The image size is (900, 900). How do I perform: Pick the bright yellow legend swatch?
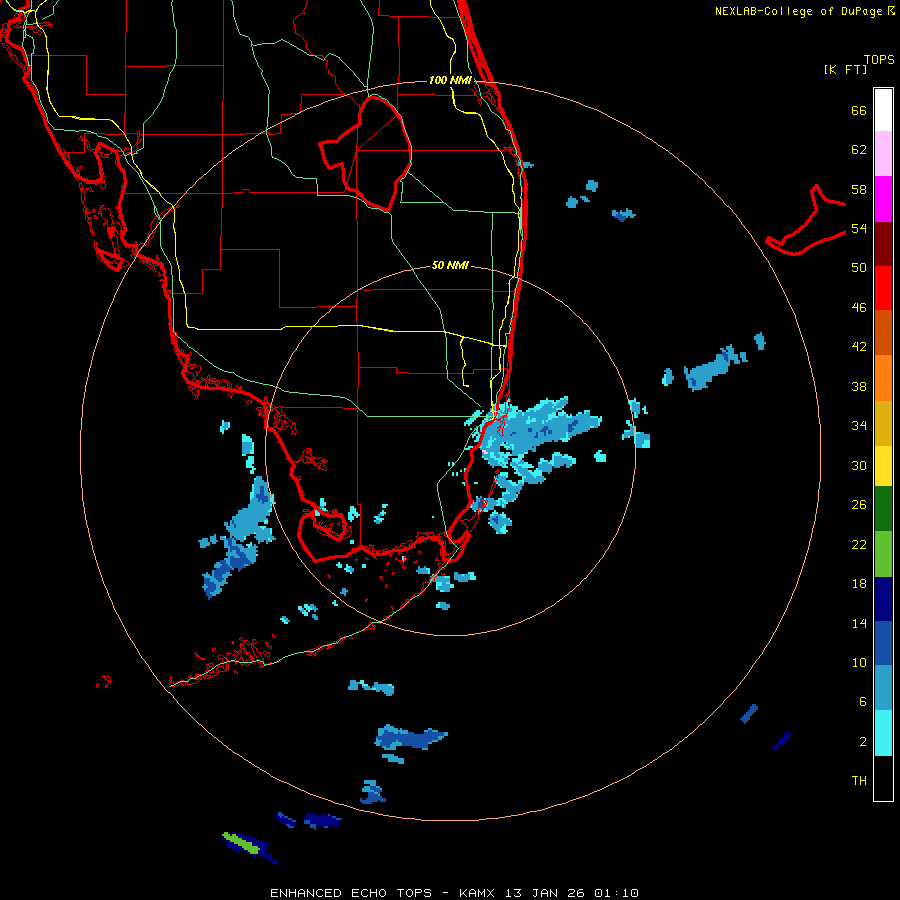point(883,466)
